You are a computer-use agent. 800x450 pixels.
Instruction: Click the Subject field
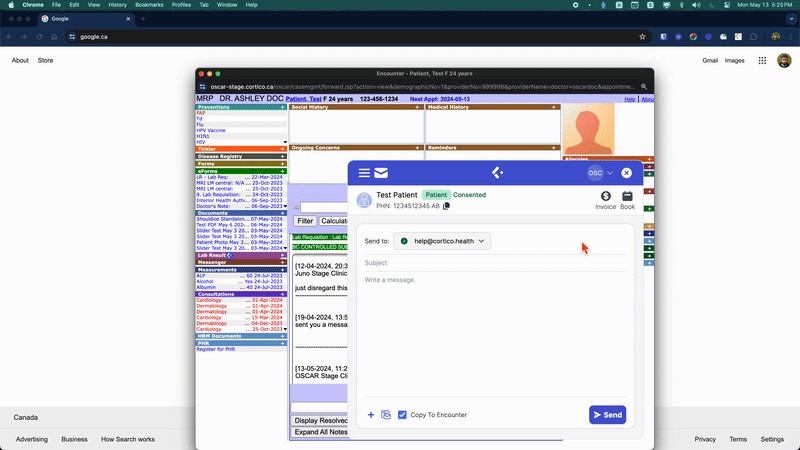(x=495, y=263)
